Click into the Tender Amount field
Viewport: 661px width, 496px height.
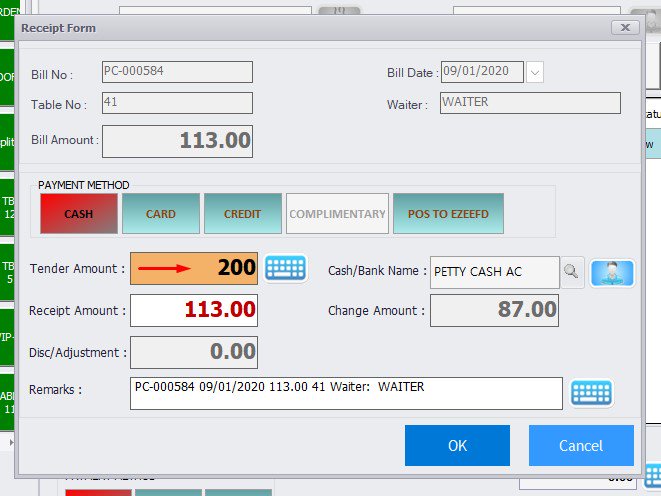[194, 268]
